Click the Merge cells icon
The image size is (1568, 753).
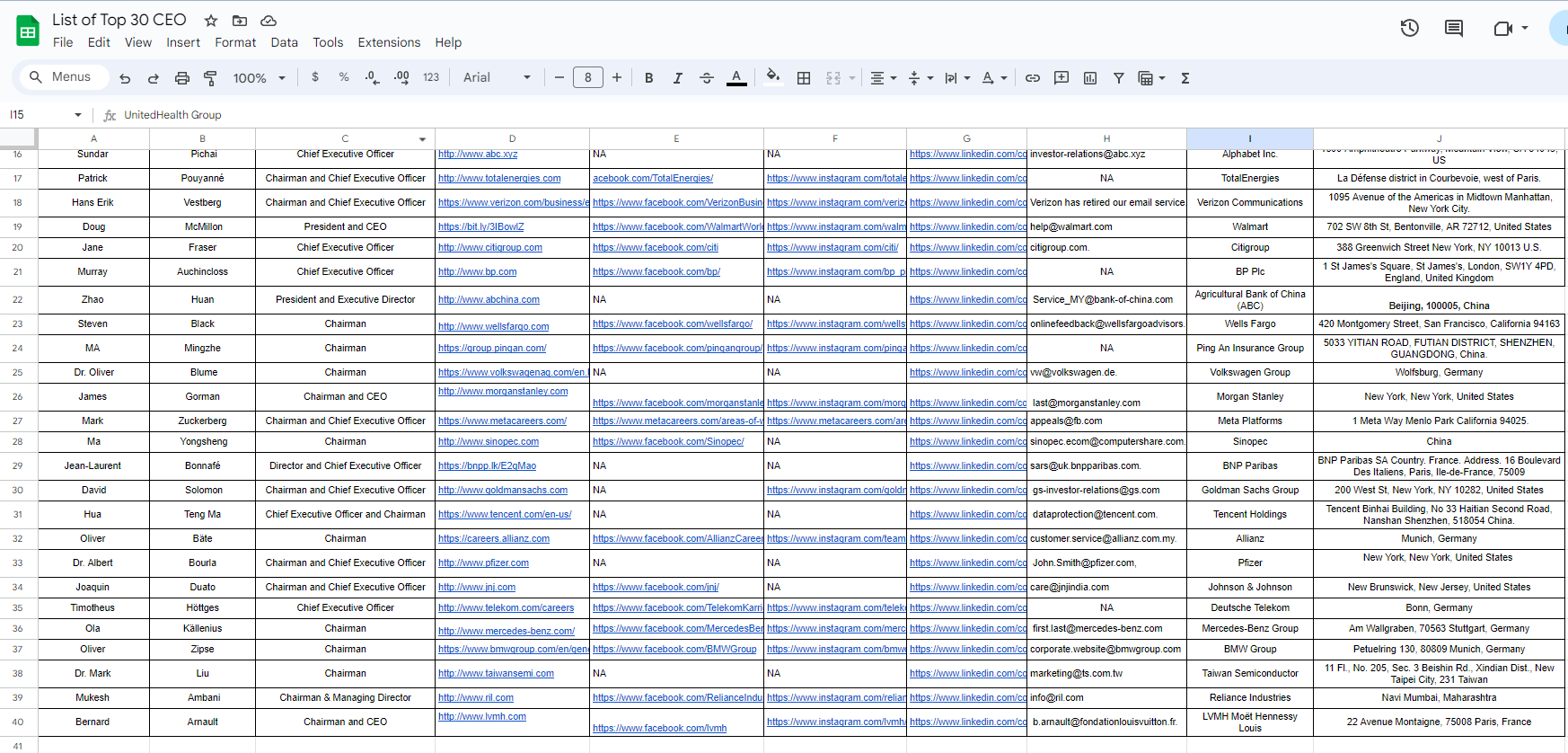(833, 78)
